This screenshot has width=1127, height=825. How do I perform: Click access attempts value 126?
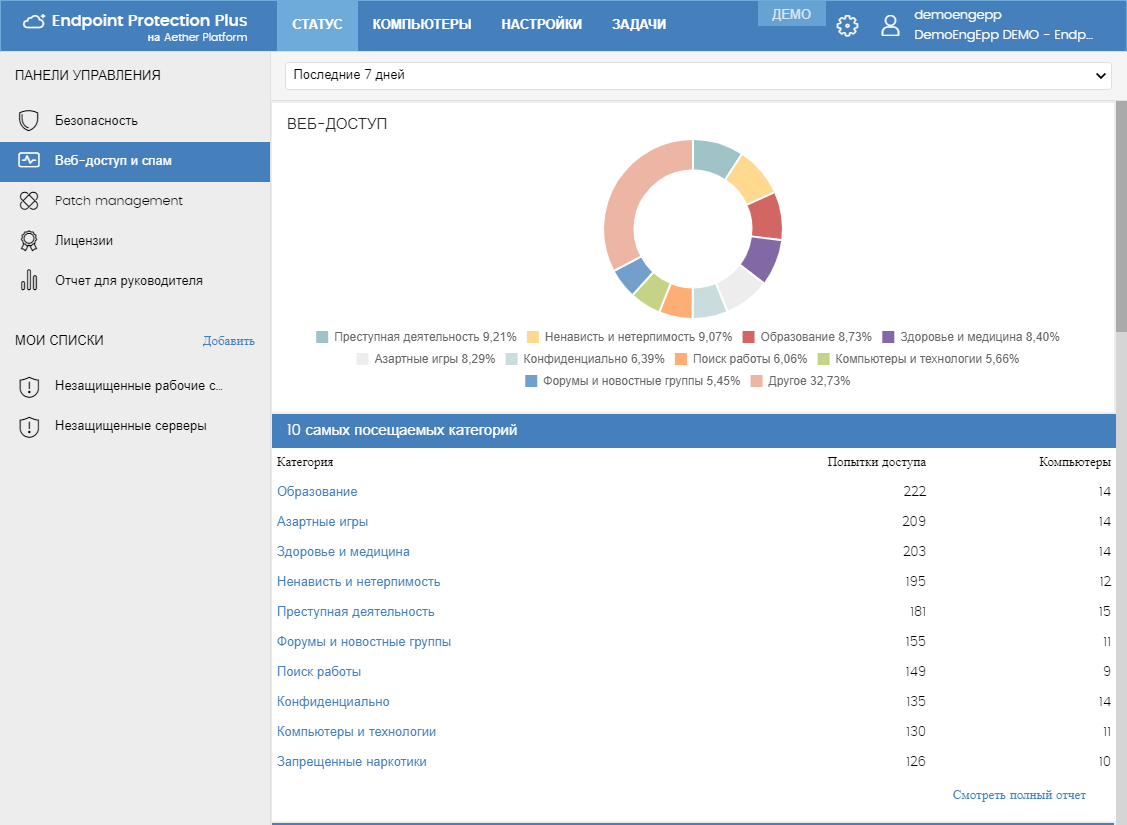click(915, 762)
